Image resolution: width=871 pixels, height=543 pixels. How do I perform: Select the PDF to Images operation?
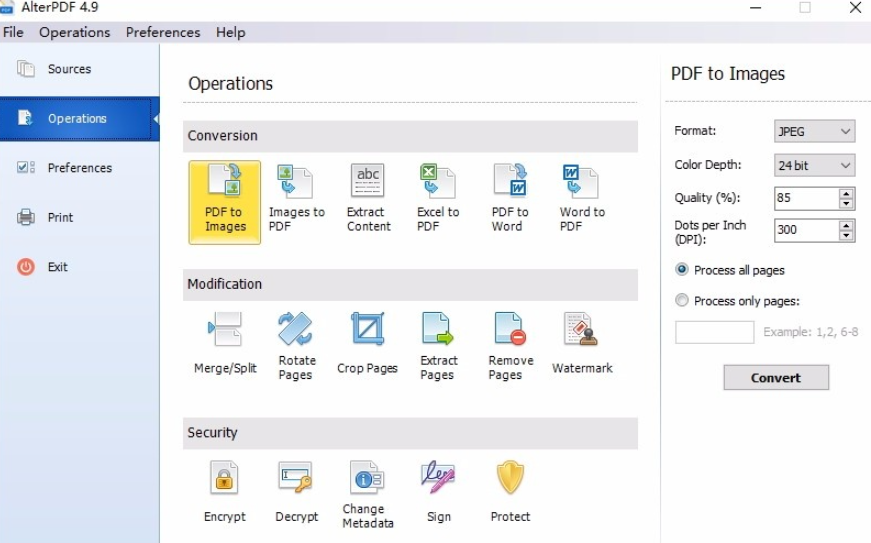pyautogui.click(x=224, y=202)
